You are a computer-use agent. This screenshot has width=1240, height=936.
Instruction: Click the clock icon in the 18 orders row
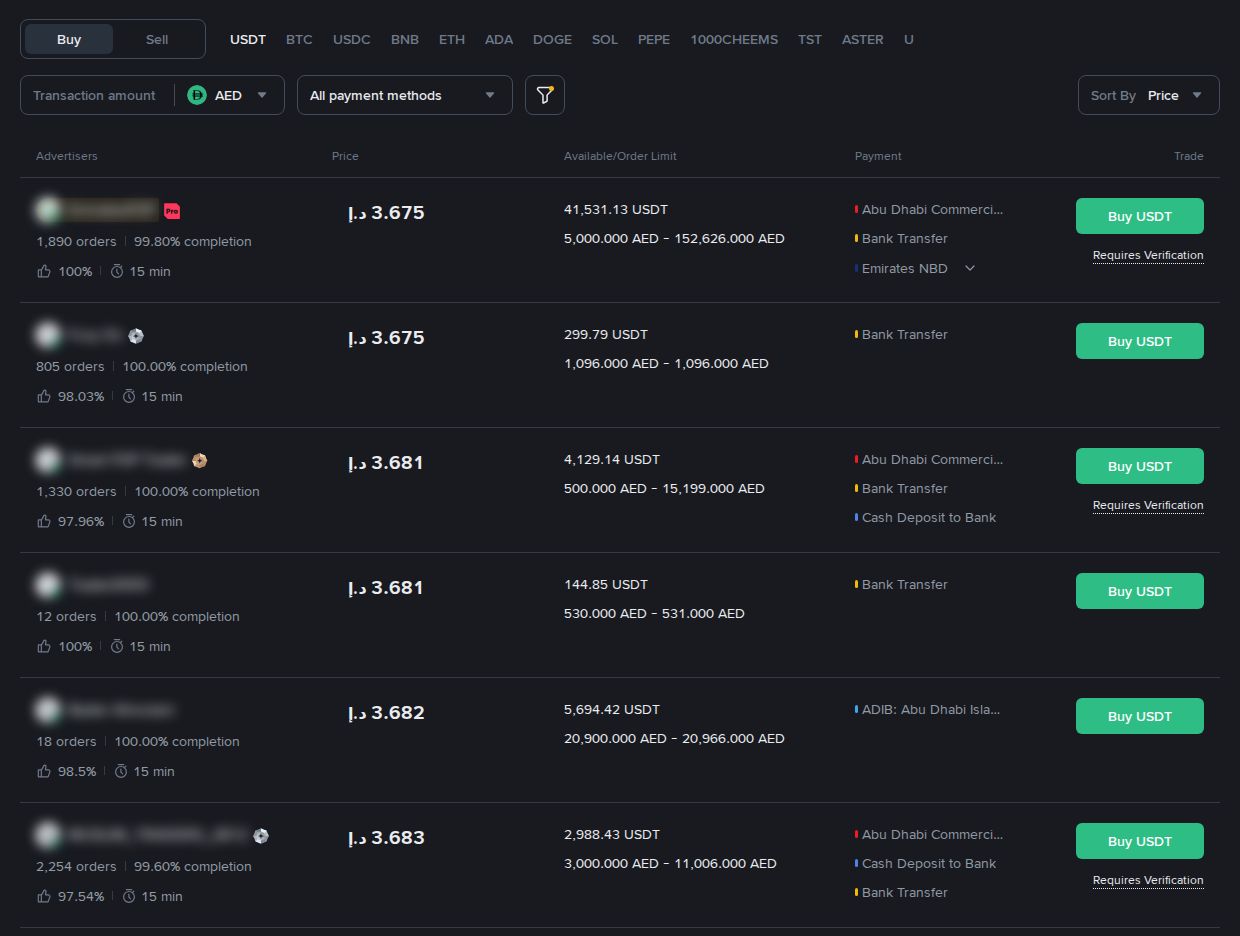(121, 771)
